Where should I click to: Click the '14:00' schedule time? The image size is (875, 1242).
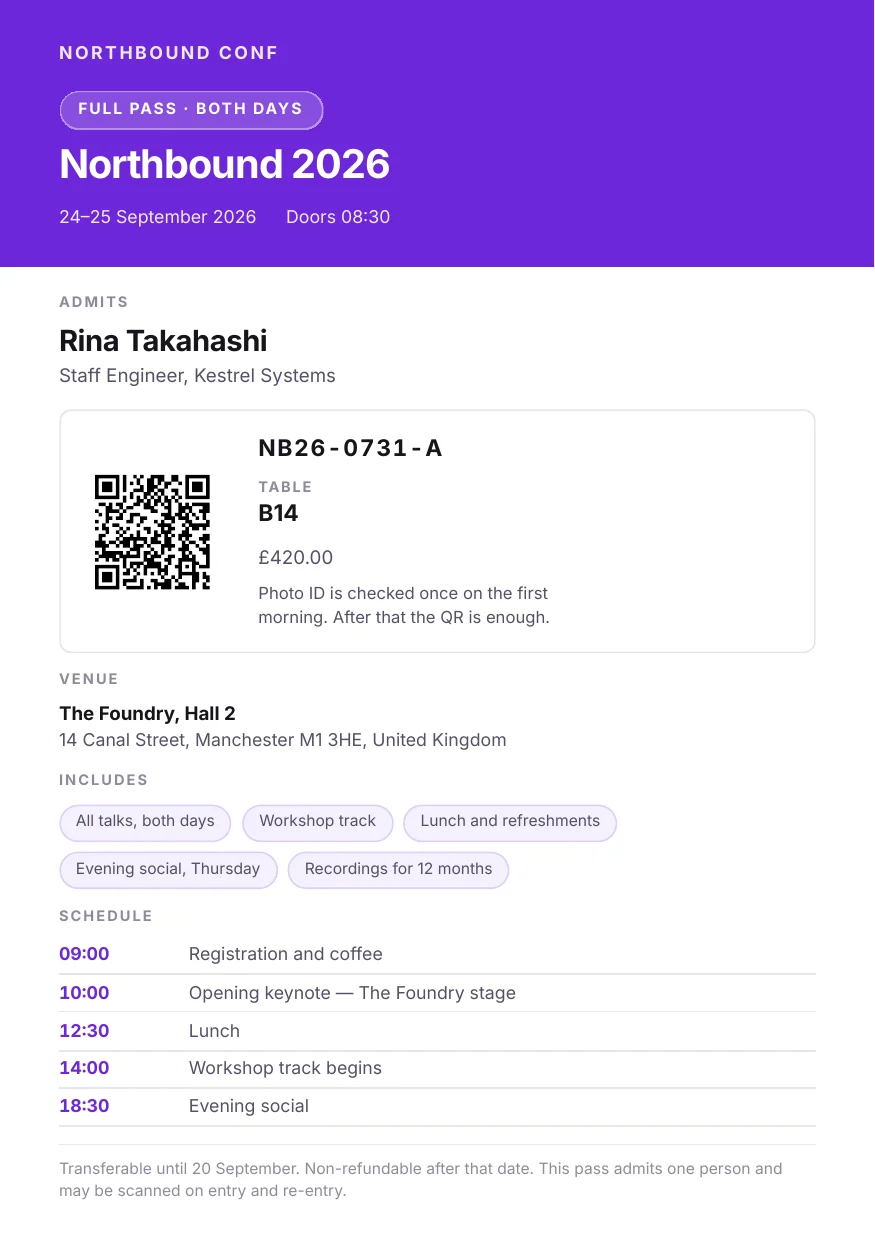[84, 1068]
